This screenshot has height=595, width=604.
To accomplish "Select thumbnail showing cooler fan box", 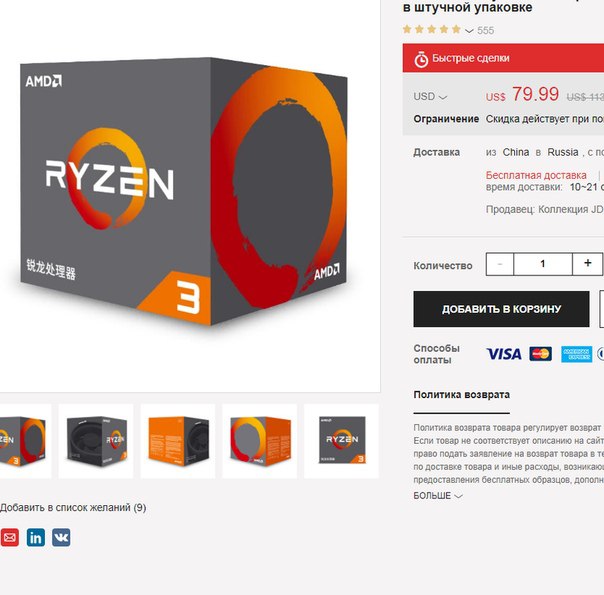I will [x=96, y=441].
